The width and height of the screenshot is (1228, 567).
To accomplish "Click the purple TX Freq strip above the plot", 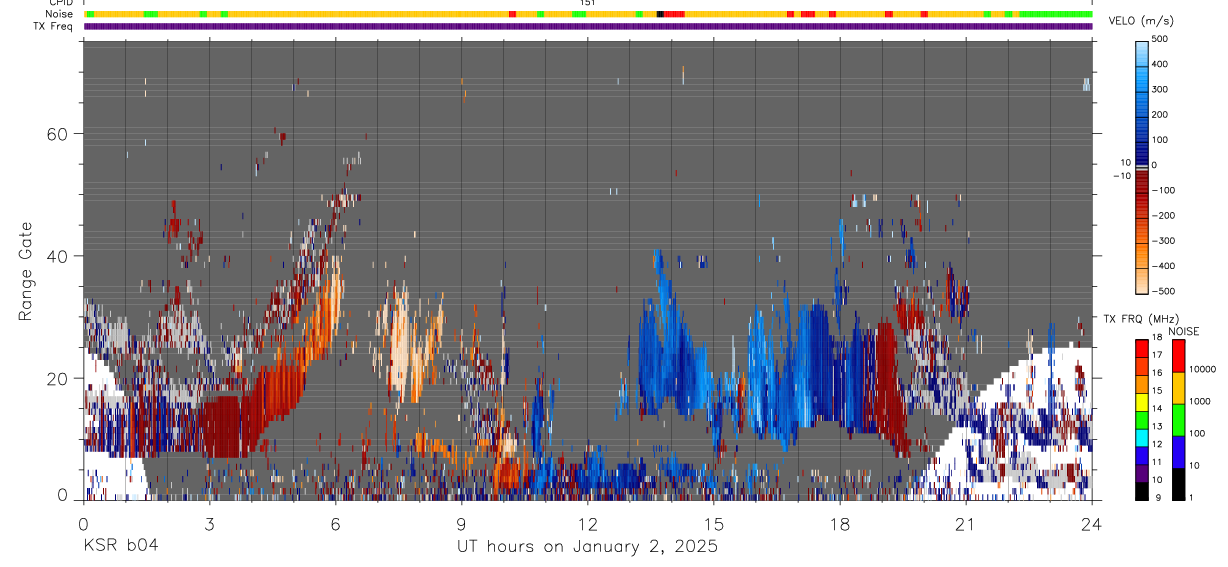I will click(x=588, y=26).
